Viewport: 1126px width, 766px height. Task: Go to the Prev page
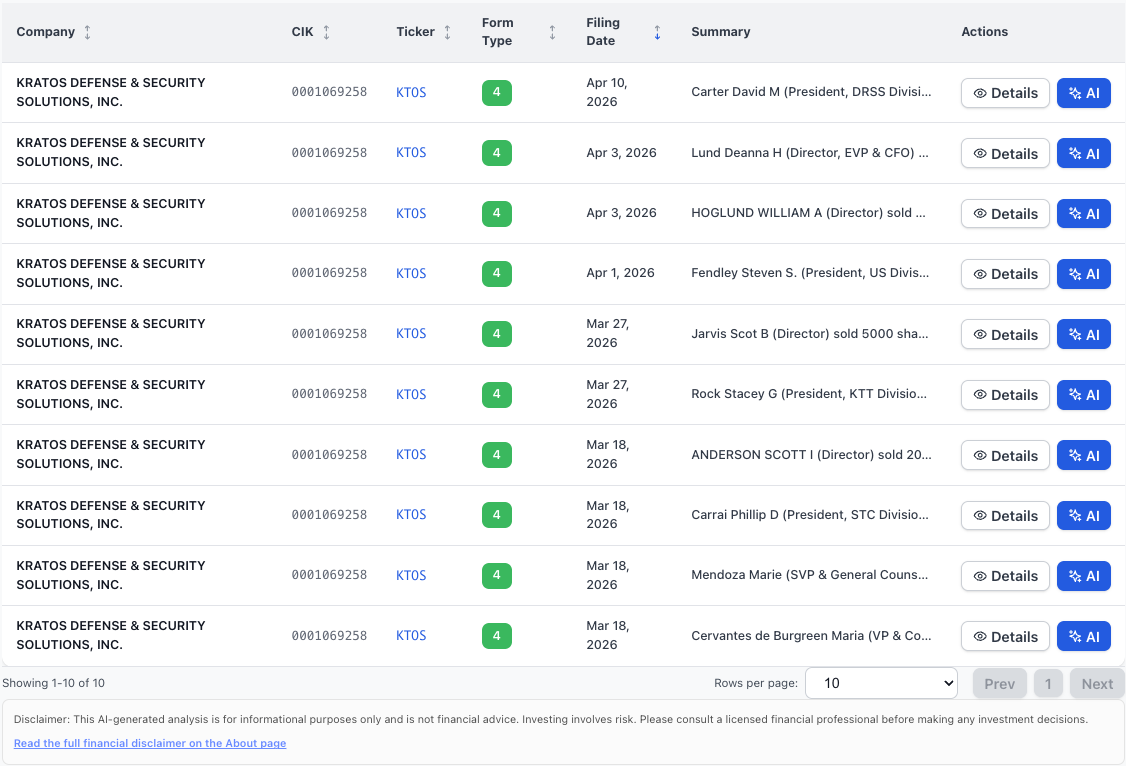coord(1000,683)
